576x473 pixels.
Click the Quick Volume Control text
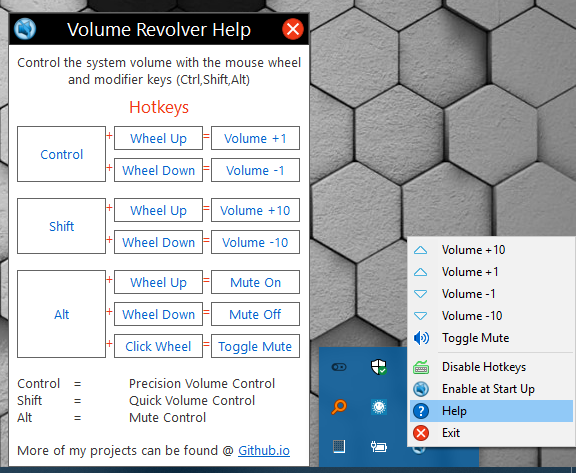click(192, 400)
